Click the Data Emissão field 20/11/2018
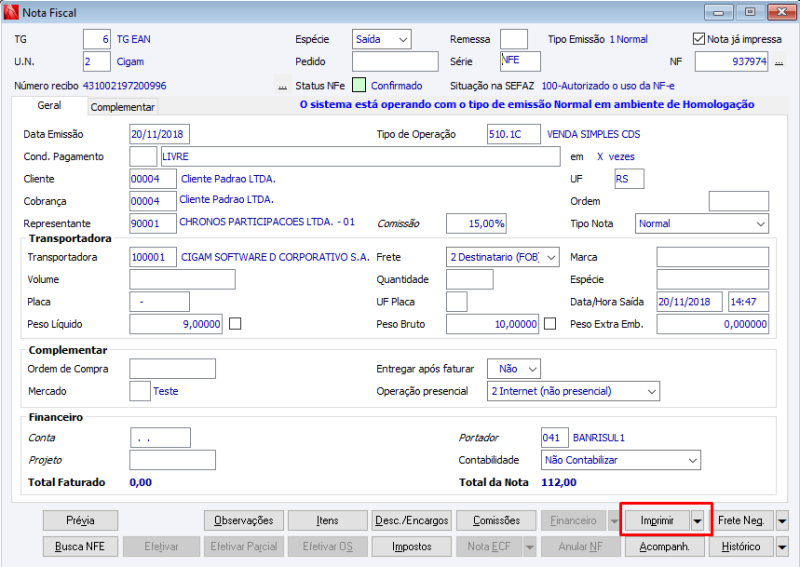Viewport: 800px width, 567px height. pos(159,134)
